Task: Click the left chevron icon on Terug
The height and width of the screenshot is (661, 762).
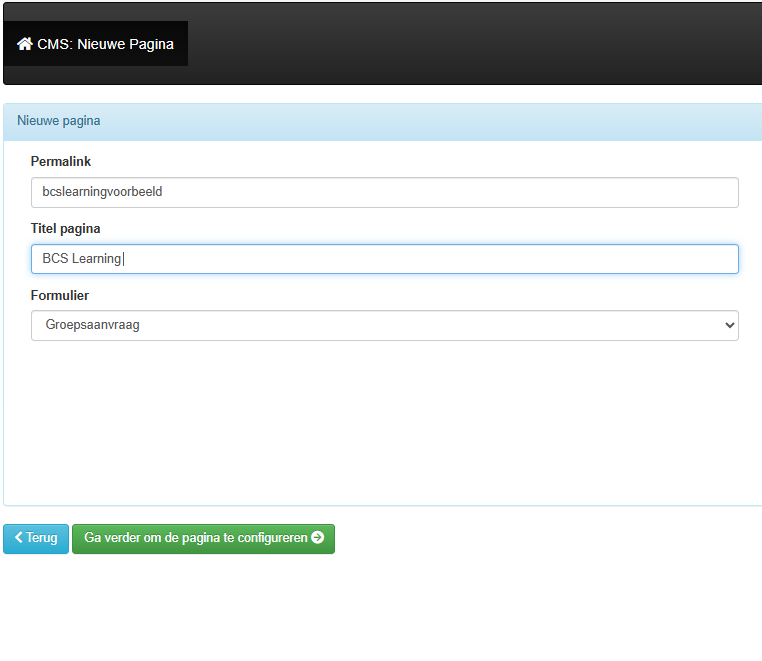Action: coord(18,538)
